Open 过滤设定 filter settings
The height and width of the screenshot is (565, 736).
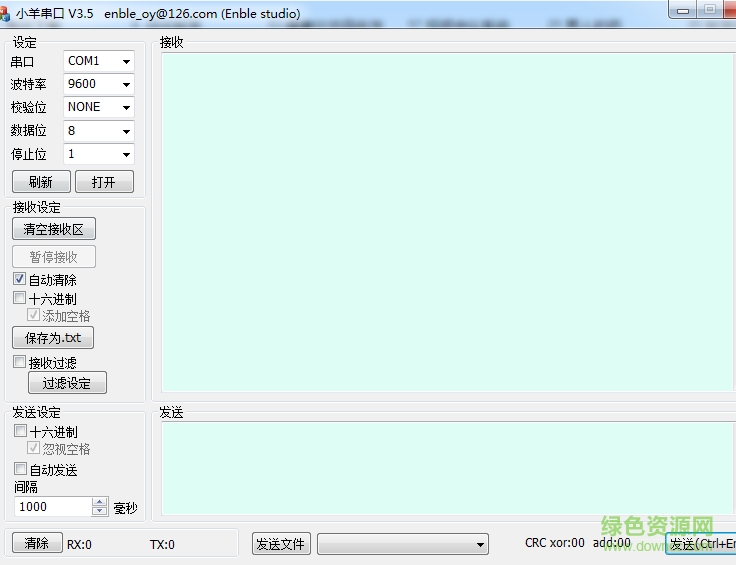pyautogui.click(x=67, y=383)
